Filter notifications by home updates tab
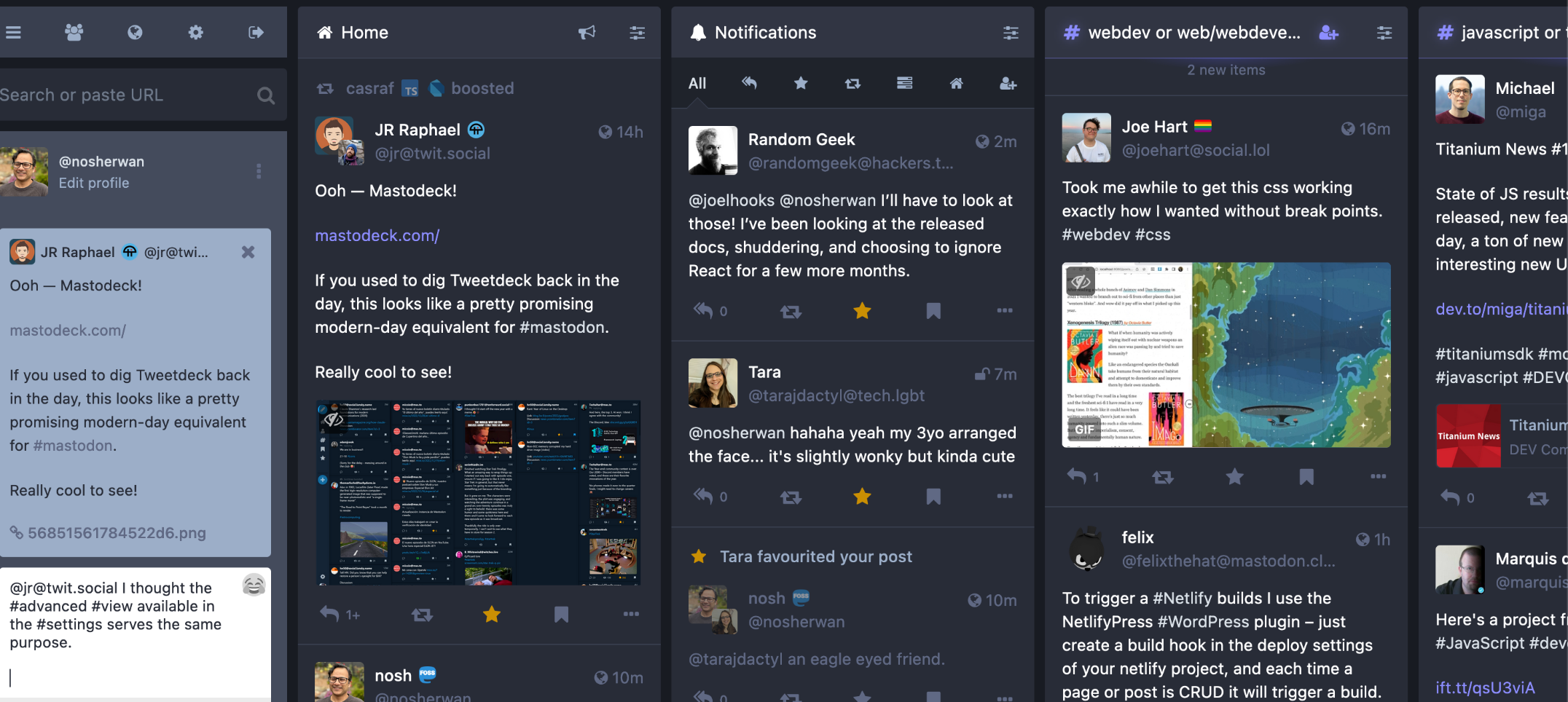 [x=956, y=83]
